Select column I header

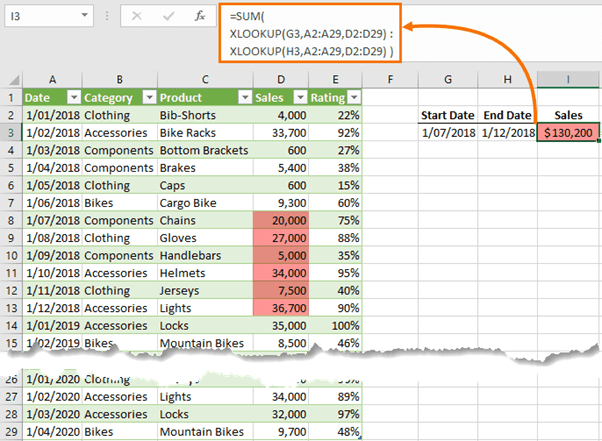pos(568,79)
